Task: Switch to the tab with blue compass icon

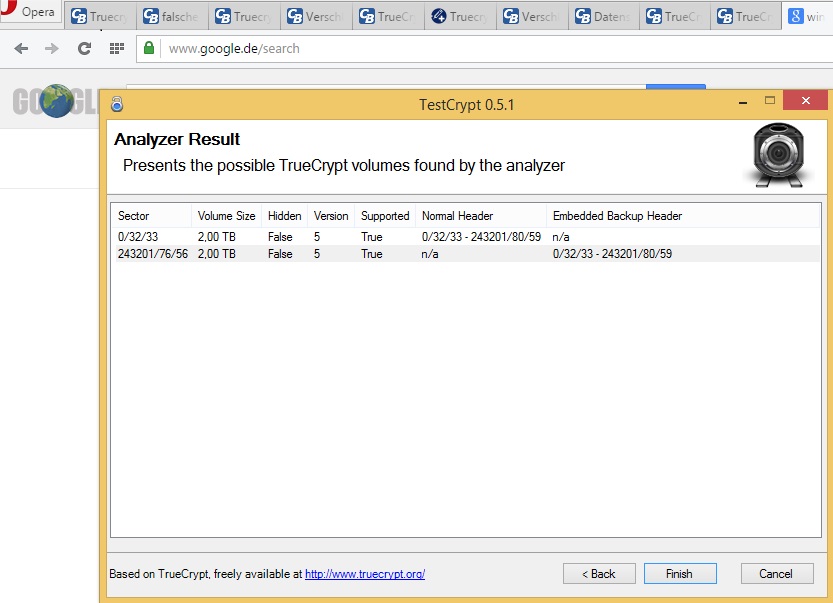Action: click(460, 17)
